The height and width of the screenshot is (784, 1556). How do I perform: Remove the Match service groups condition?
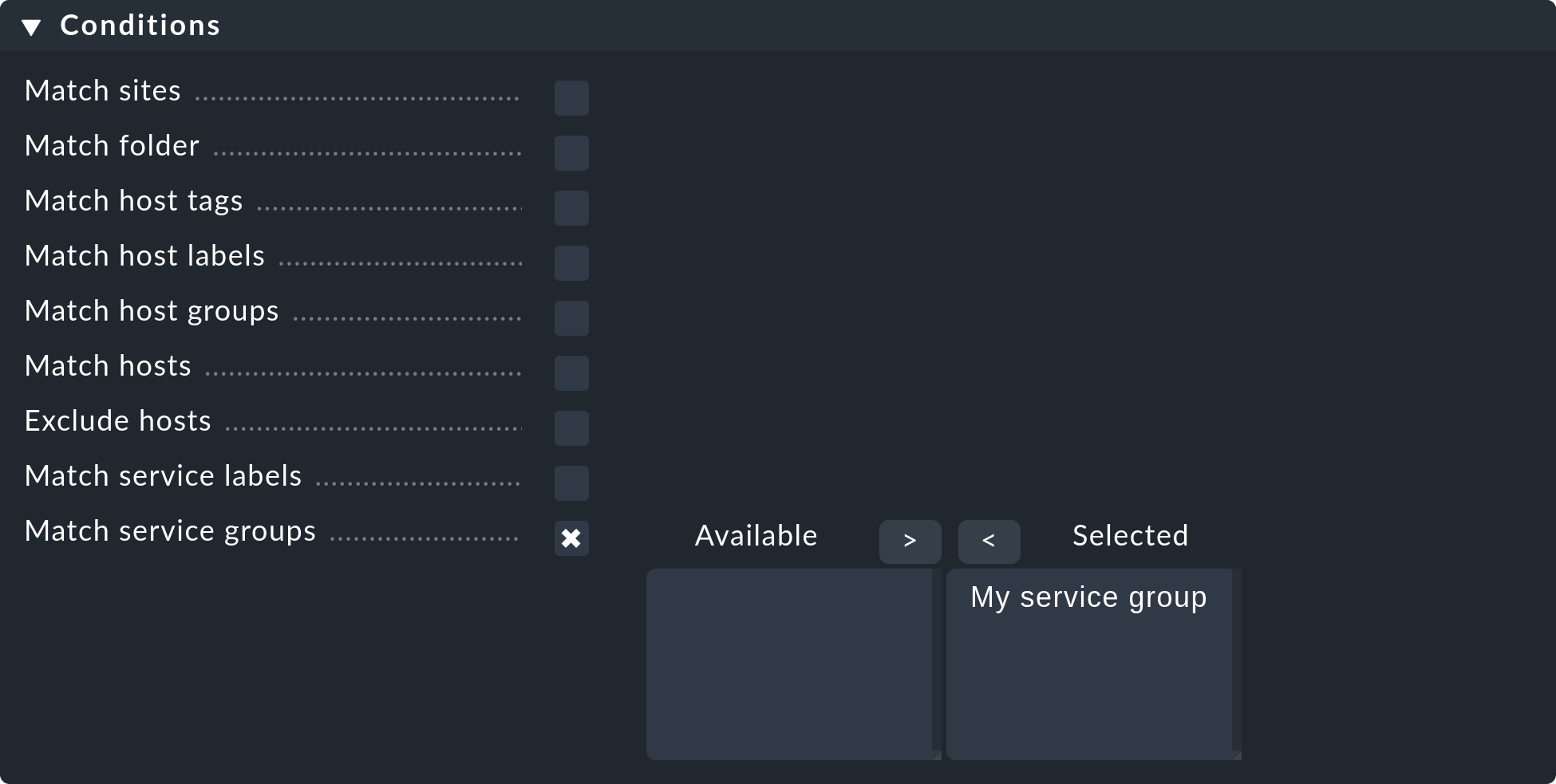pos(571,538)
